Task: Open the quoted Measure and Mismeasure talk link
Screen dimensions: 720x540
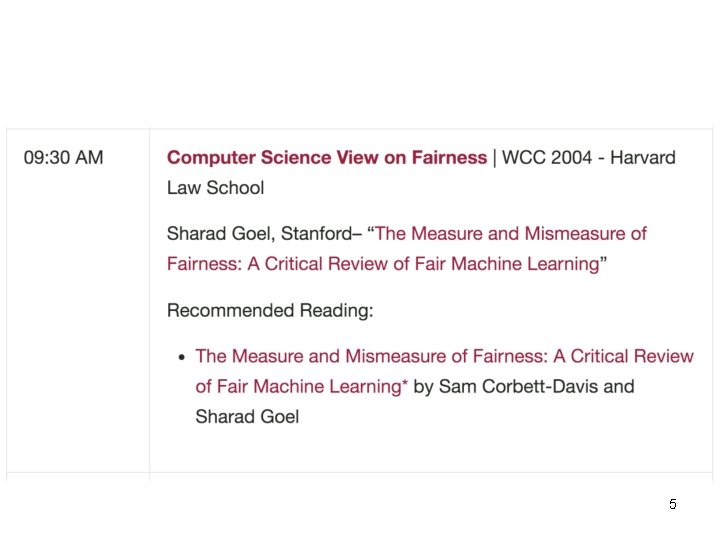Action: pos(510,233)
